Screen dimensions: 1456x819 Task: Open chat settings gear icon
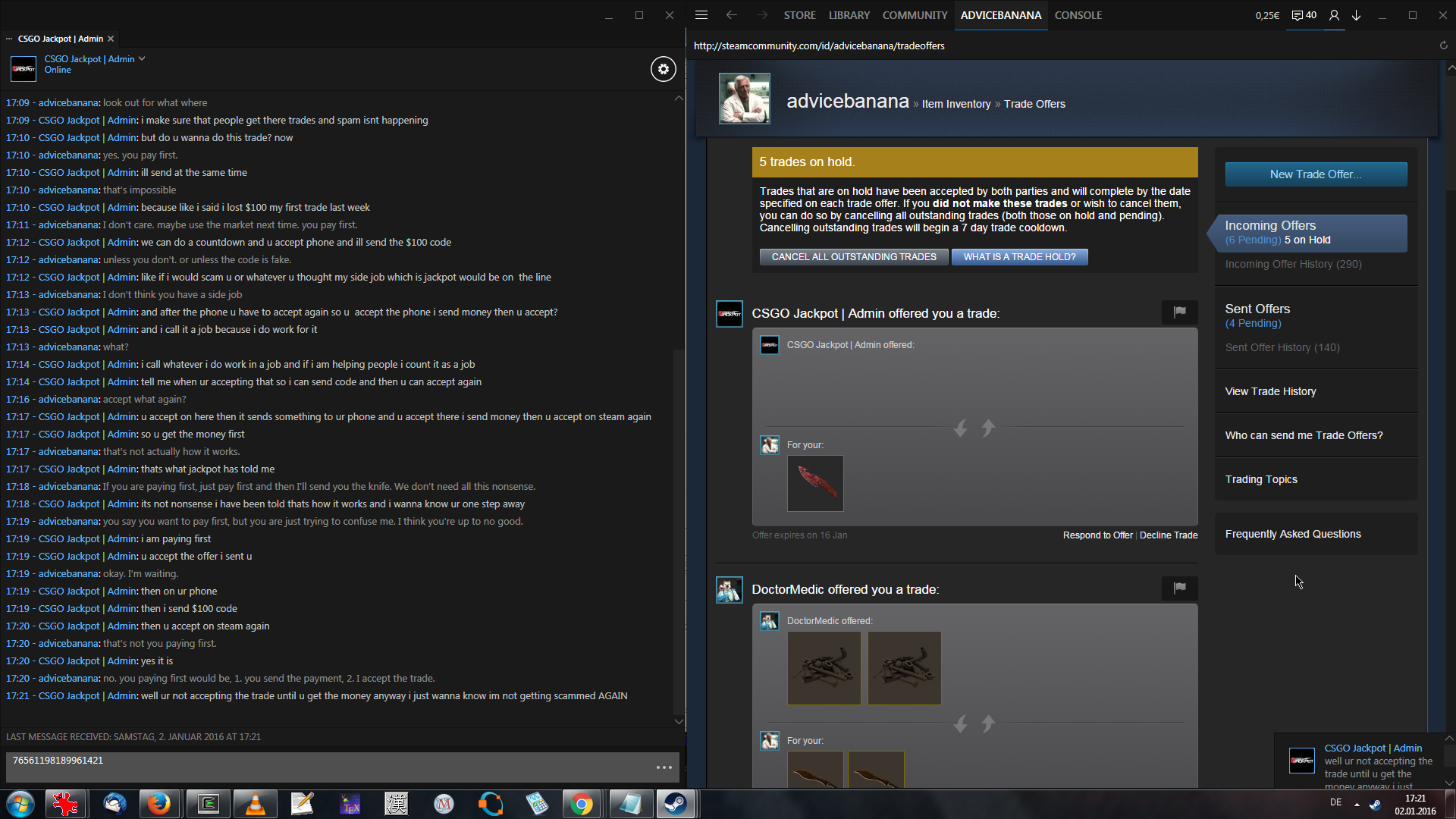(x=663, y=69)
